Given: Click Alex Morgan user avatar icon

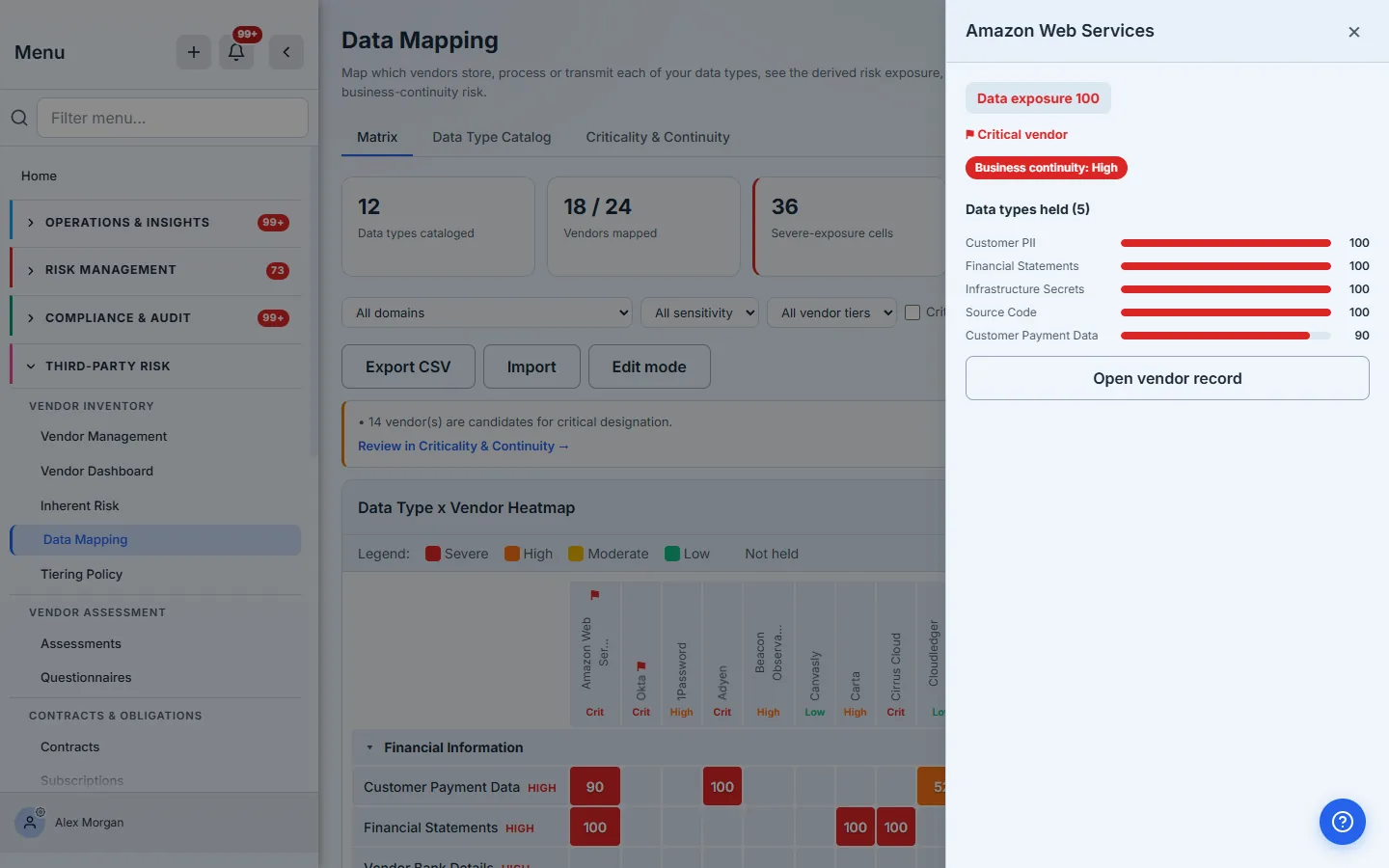Looking at the screenshot, I should coord(30,823).
